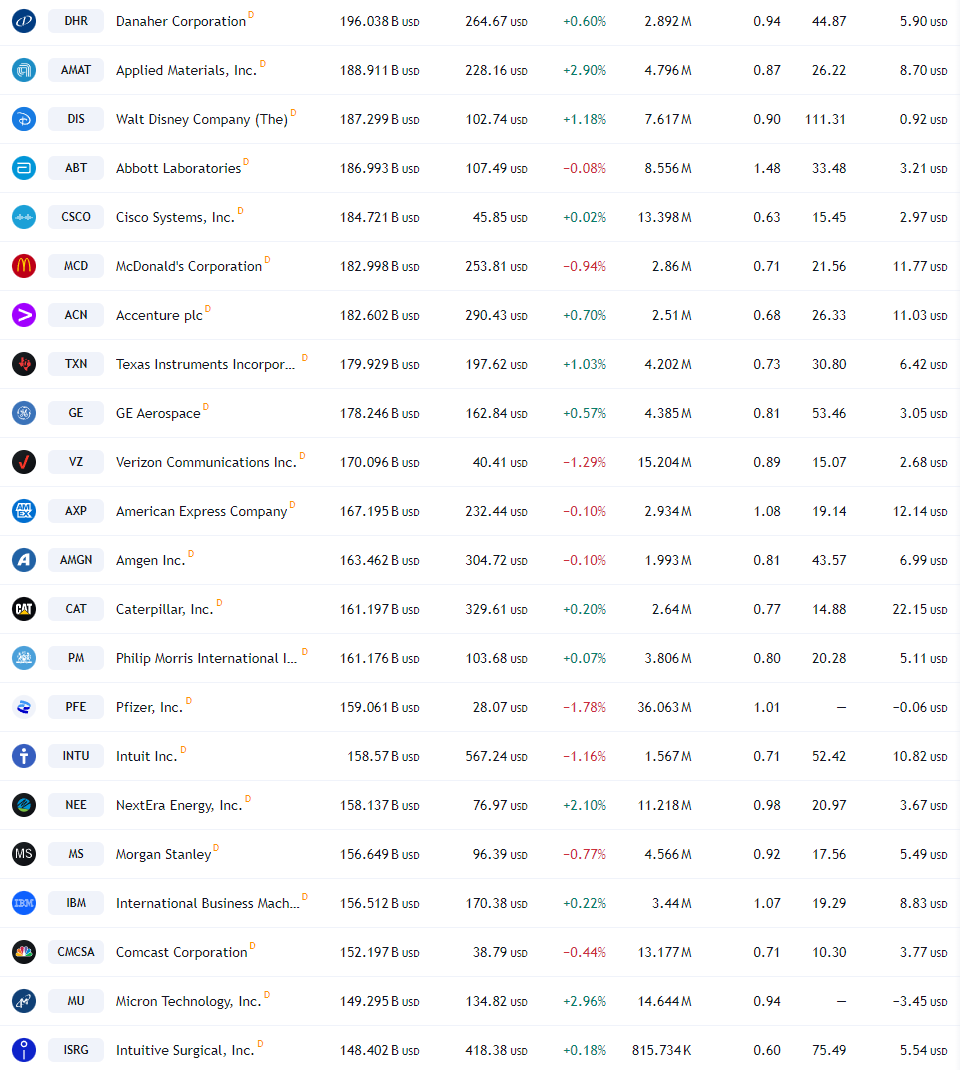Screen dimensions: 960x1070
Task: Select the ISRG ticker badge
Action: [x=76, y=1050]
